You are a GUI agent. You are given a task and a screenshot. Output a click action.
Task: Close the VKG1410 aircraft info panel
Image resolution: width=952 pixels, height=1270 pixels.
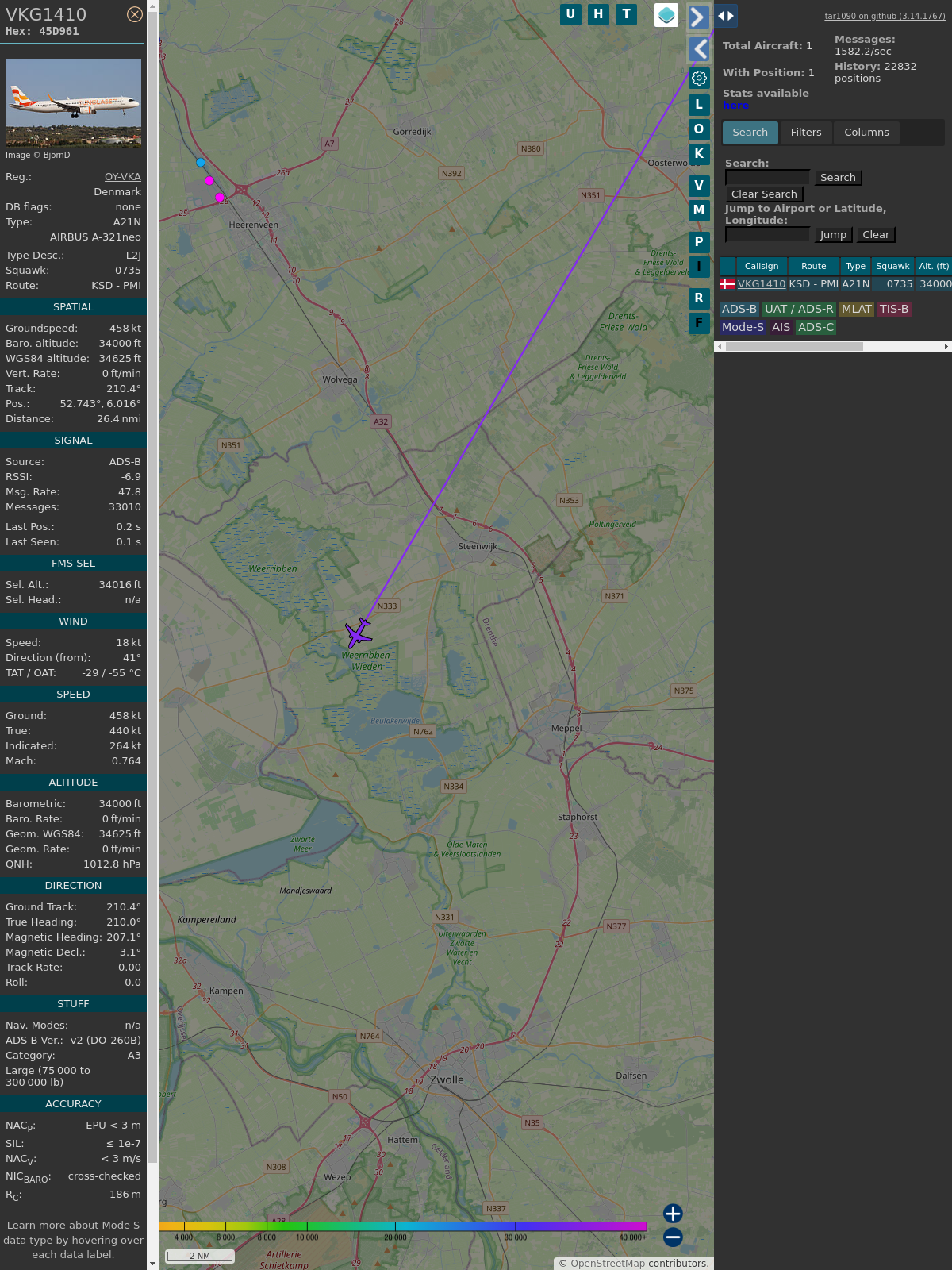coord(135,14)
